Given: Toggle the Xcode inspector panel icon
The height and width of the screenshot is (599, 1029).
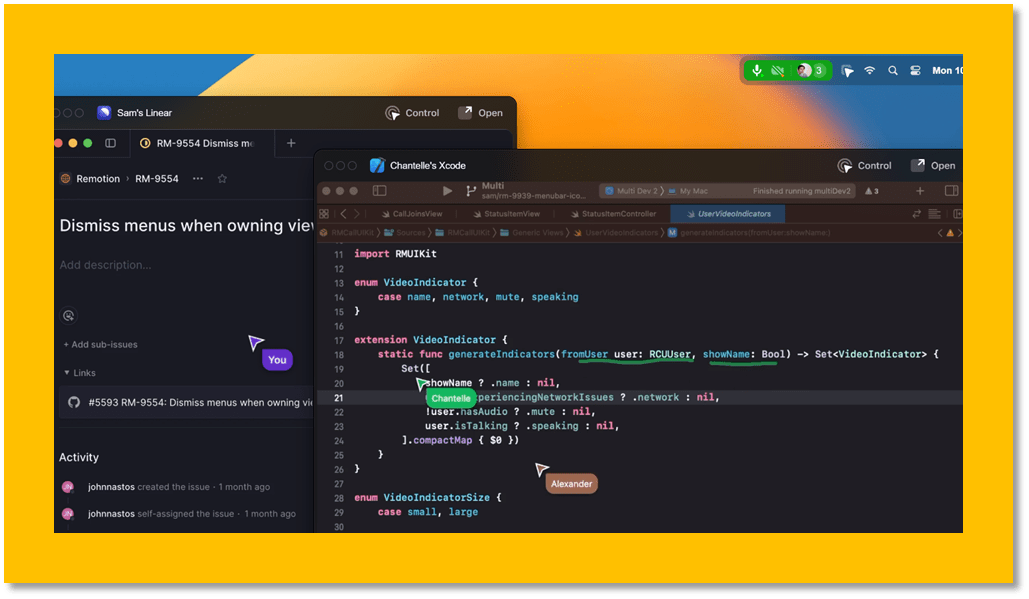Looking at the screenshot, I should coord(951,191).
